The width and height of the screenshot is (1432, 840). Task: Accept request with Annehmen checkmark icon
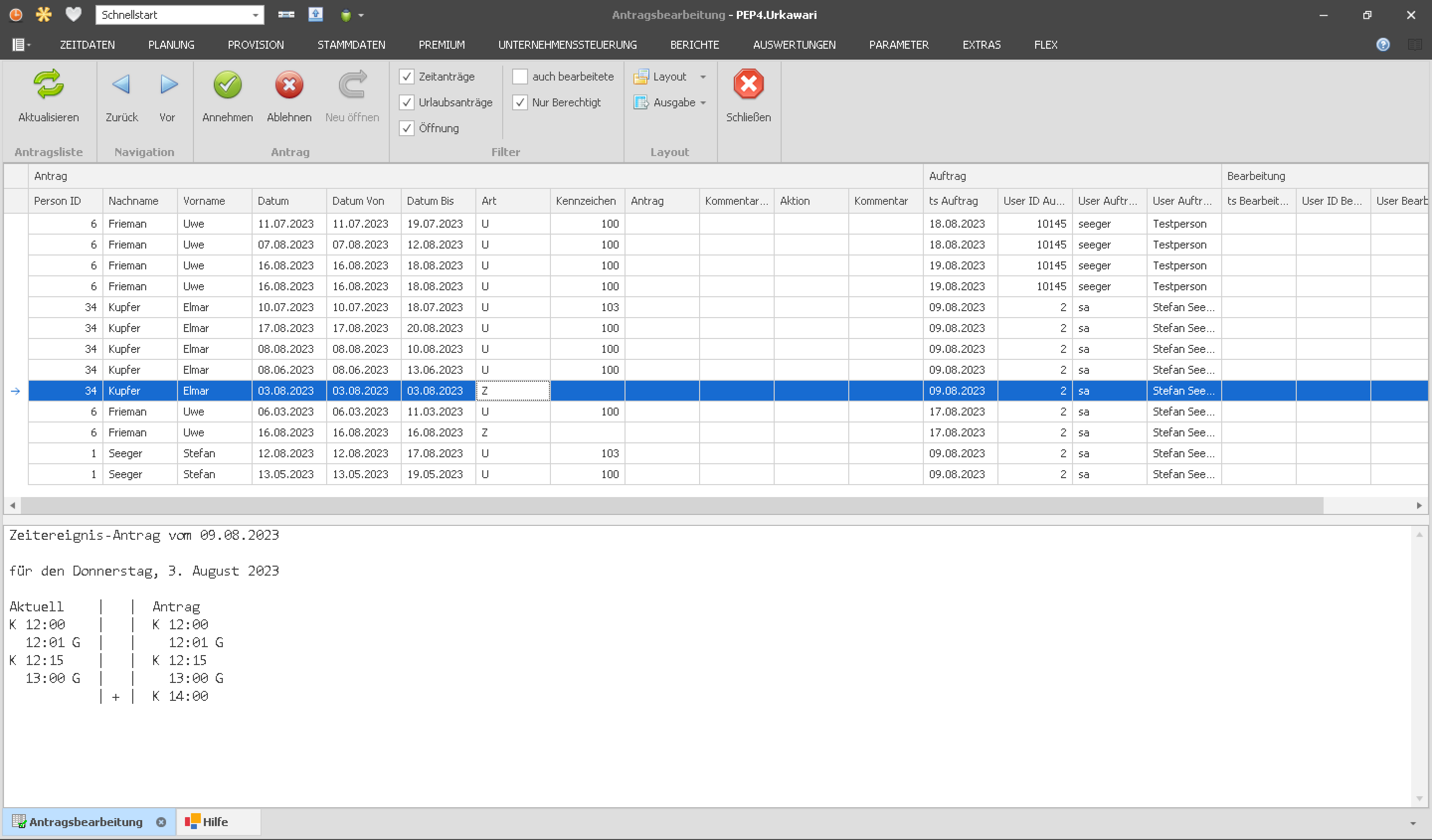coord(227,84)
